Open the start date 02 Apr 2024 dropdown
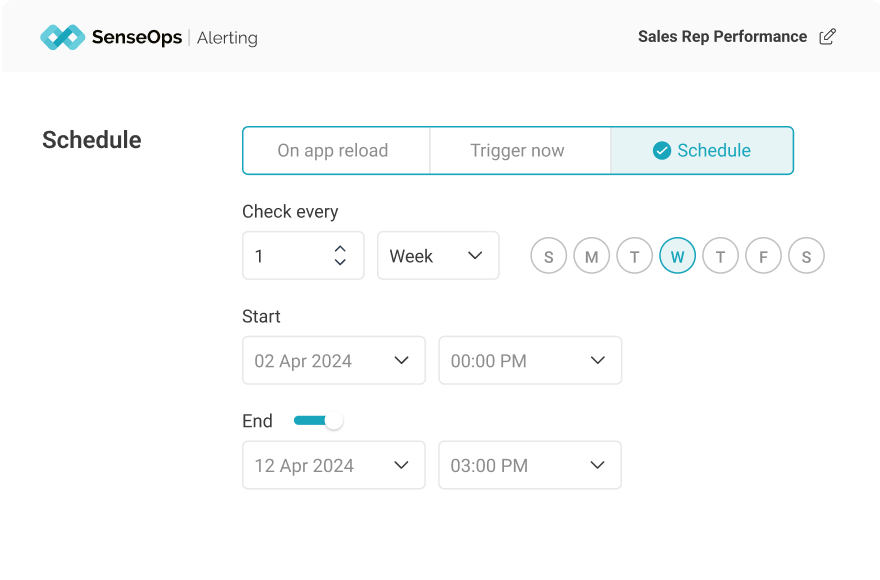The width and height of the screenshot is (880, 580). click(334, 360)
